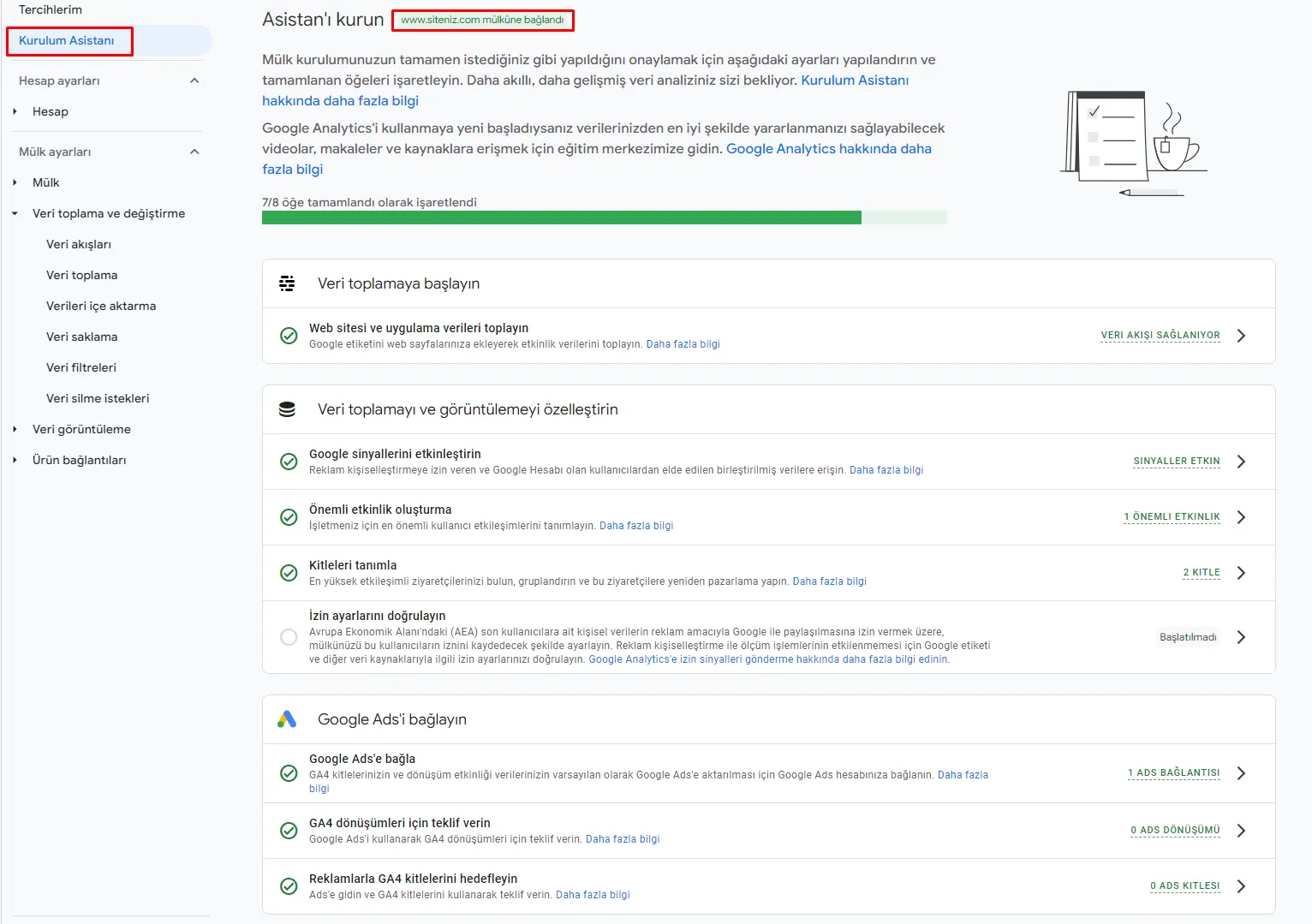Toggle checkmark for Web sitesi ve uygulama verileri toplayın
The image size is (1312, 924).
[x=289, y=336]
